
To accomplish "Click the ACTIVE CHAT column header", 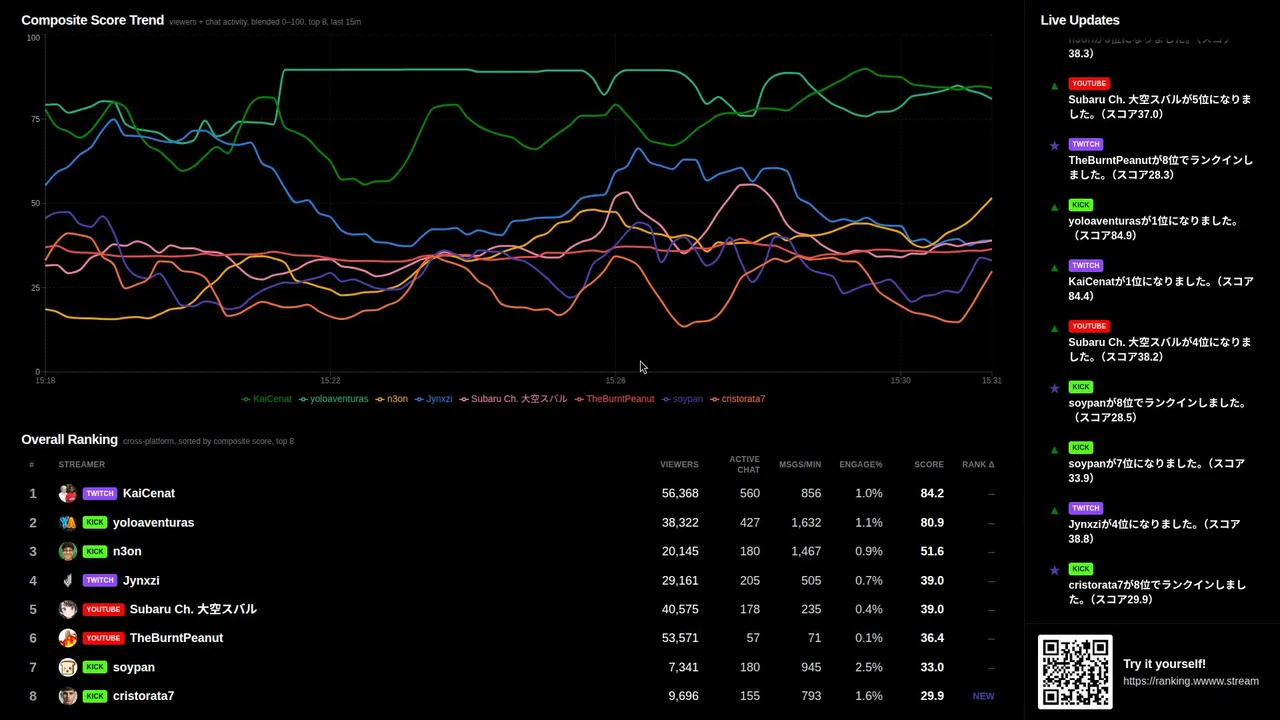I will click(x=744, y=464).
